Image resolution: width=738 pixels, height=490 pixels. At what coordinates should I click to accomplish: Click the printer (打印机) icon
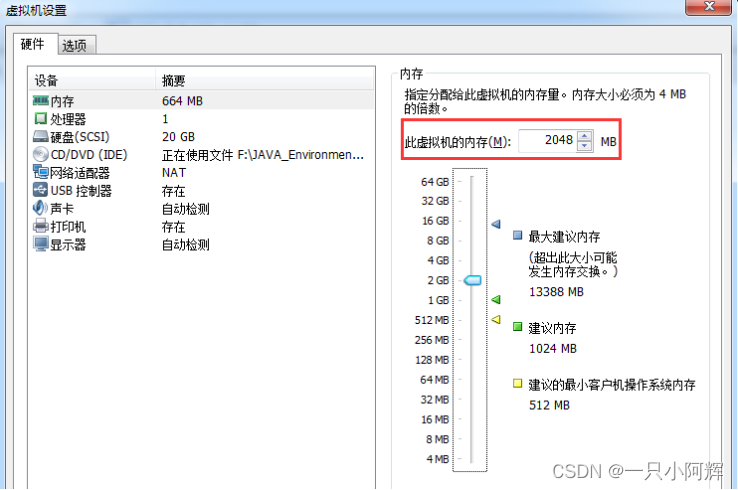41,226
